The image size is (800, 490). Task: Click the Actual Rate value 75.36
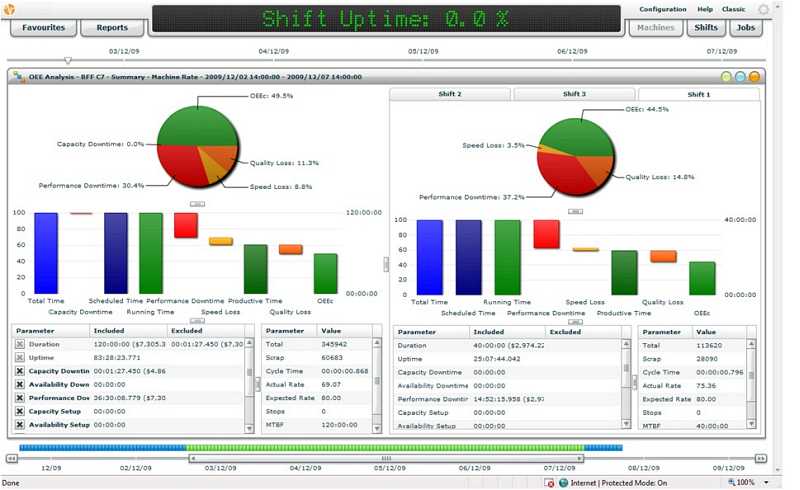pyautogui.click(x=706, y=386)
